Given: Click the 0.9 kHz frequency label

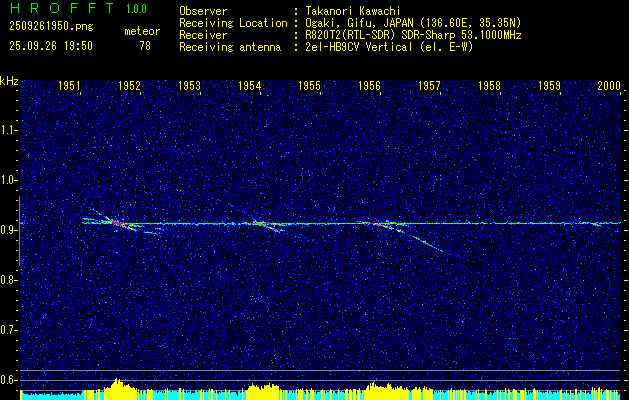Looking at the screenshot, I should [x=9, y=230].
